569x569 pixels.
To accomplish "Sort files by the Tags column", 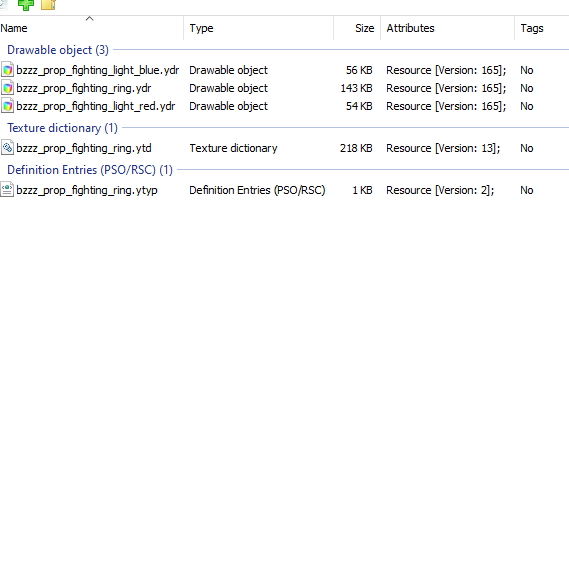I will 542,28.
